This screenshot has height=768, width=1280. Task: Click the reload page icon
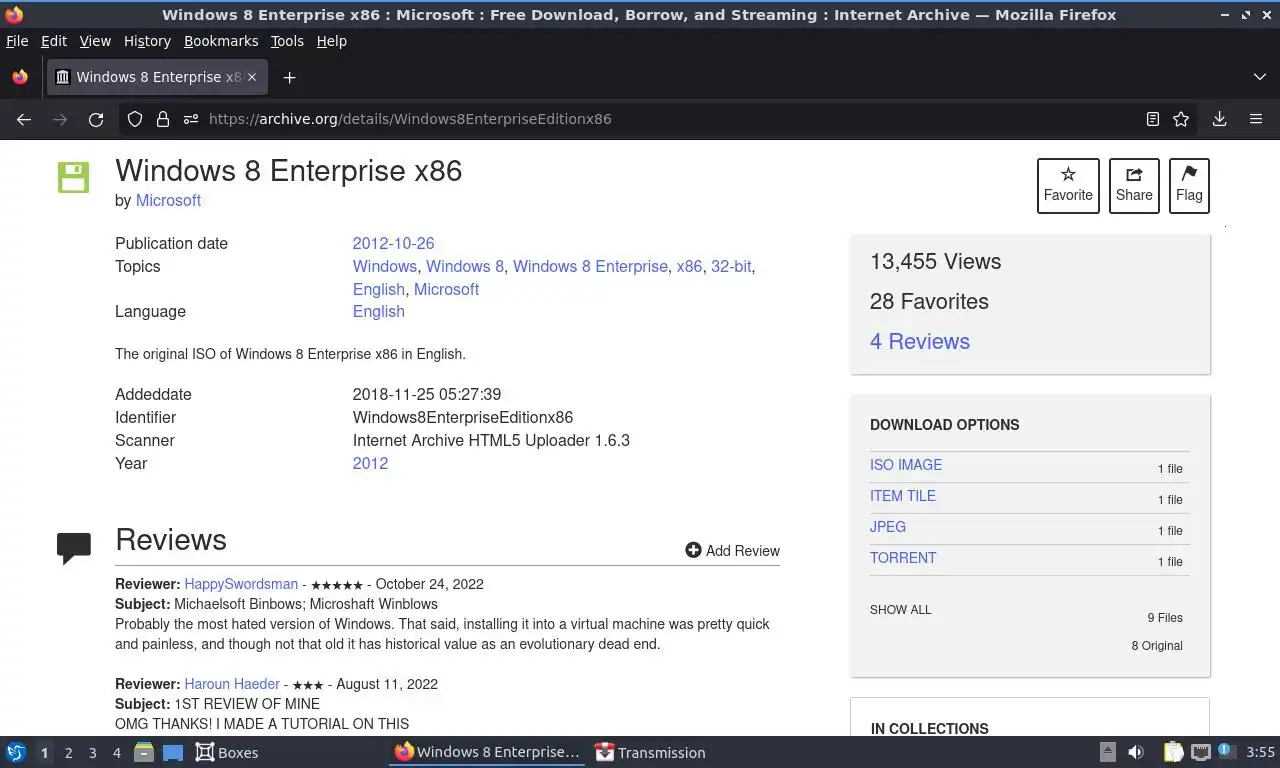click(96, 119)
